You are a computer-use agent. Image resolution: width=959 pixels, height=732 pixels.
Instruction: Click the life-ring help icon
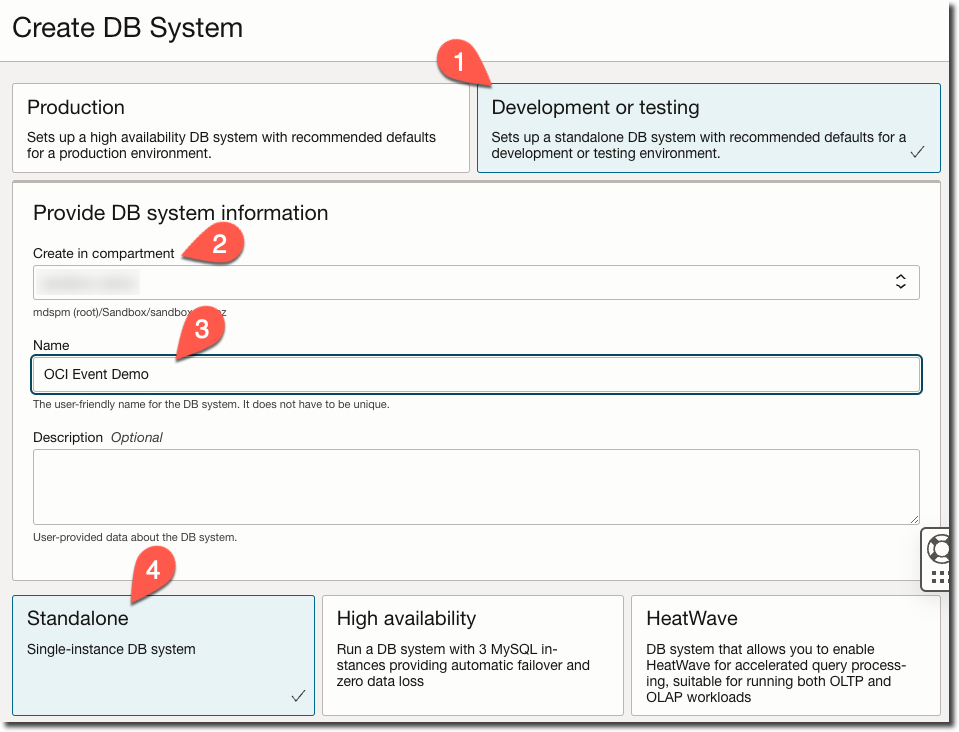coord(938,551)
